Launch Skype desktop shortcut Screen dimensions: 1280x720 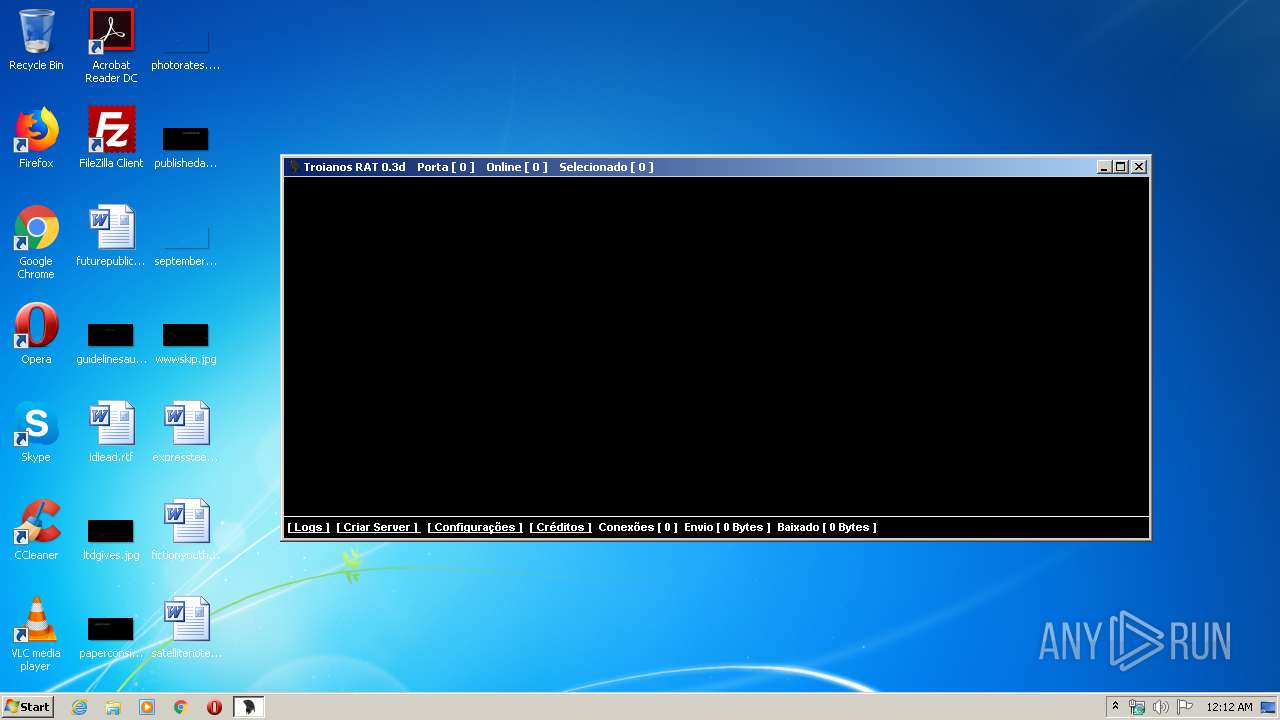pos(36,432)
